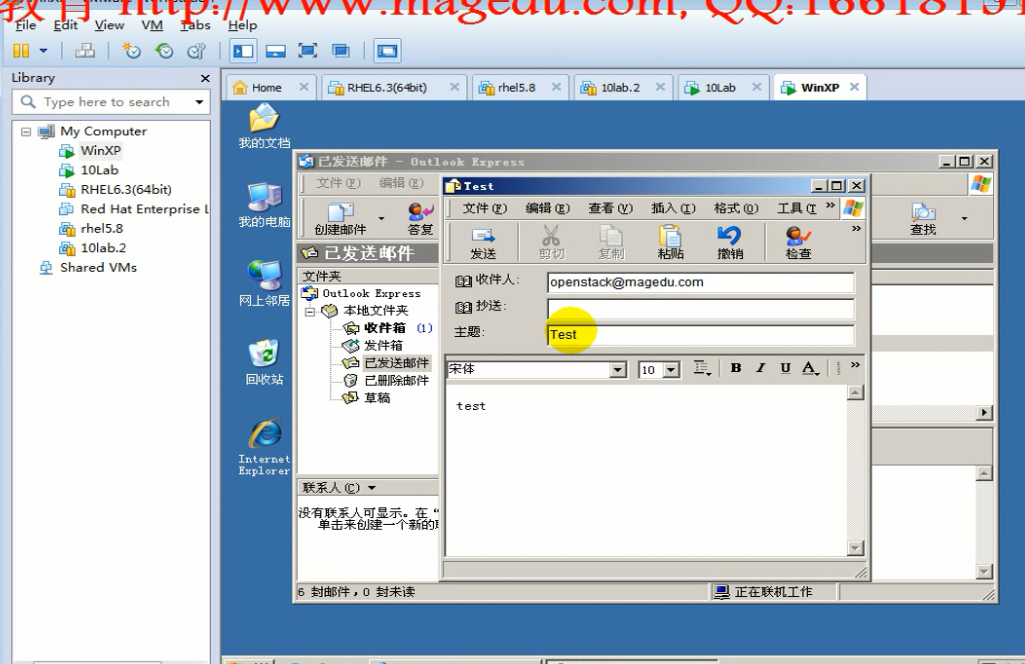The width and height of the screenshot is (1025, 664).
Task: Click VMware Unity mode icon
Action: (340, 50)
